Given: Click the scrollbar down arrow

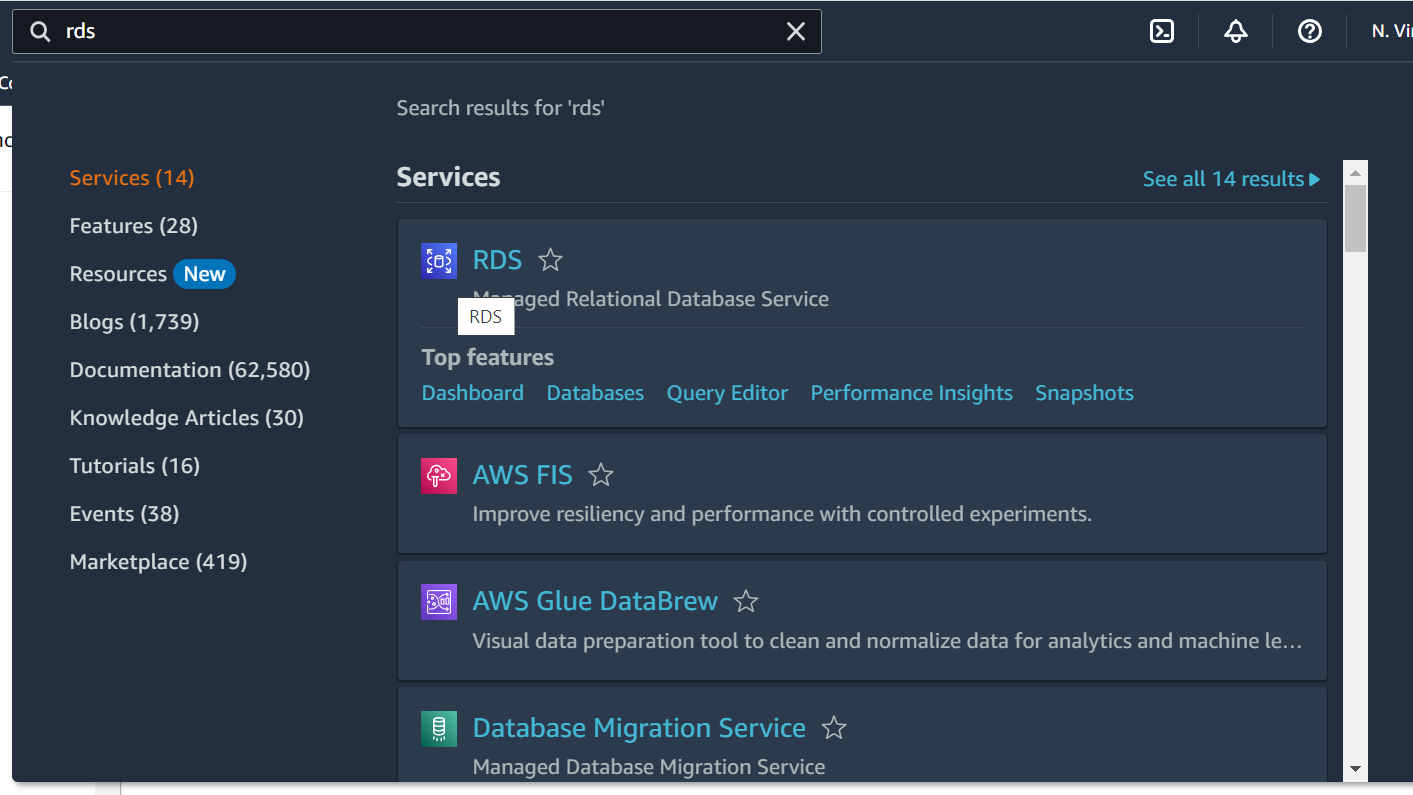Looking at the screenshot, I should pyautogui.click(x=1355, y=769).
